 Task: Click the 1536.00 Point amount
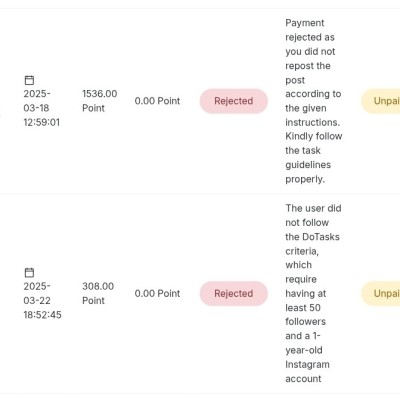click(100, 101)
